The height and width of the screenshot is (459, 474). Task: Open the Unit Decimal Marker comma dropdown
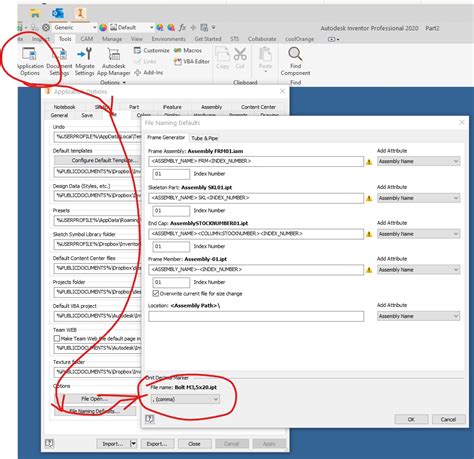(185, 399)
